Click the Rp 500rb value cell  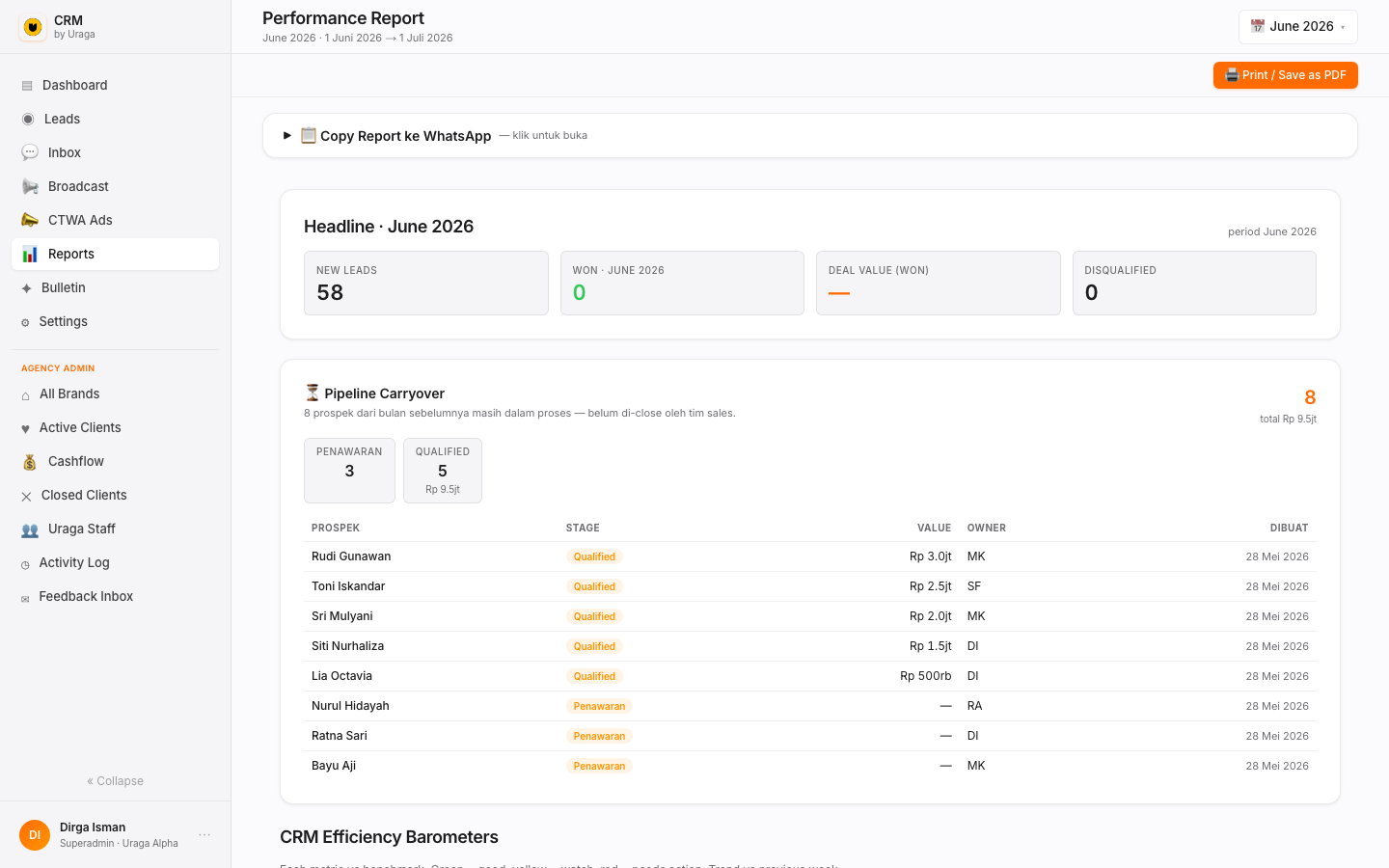(926, 676)
